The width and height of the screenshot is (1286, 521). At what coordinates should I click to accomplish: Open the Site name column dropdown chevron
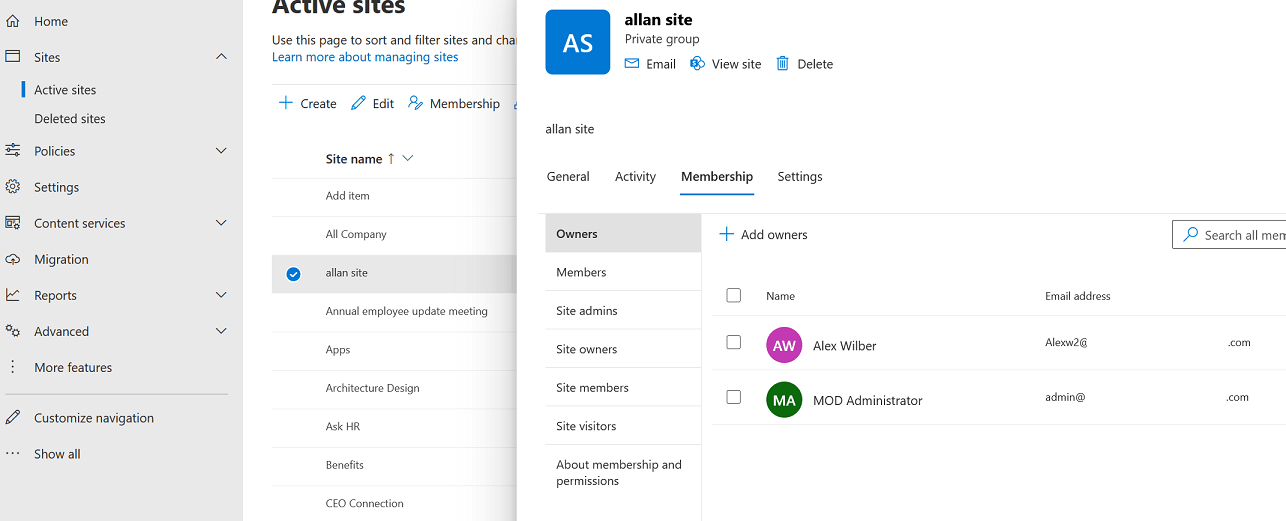pos(407,158)
